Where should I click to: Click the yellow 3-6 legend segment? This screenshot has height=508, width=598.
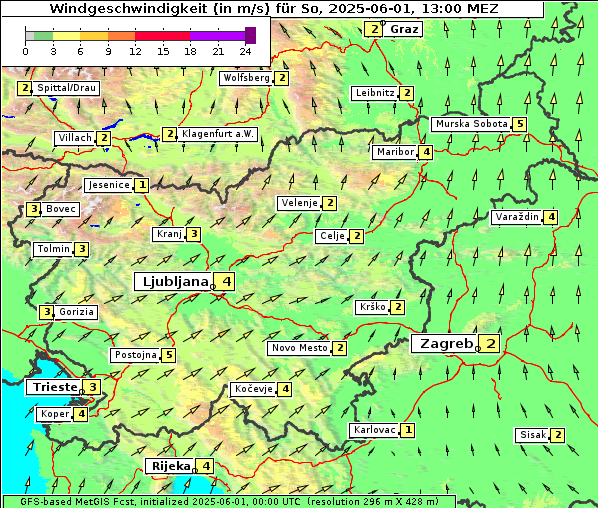coord(67,37)
